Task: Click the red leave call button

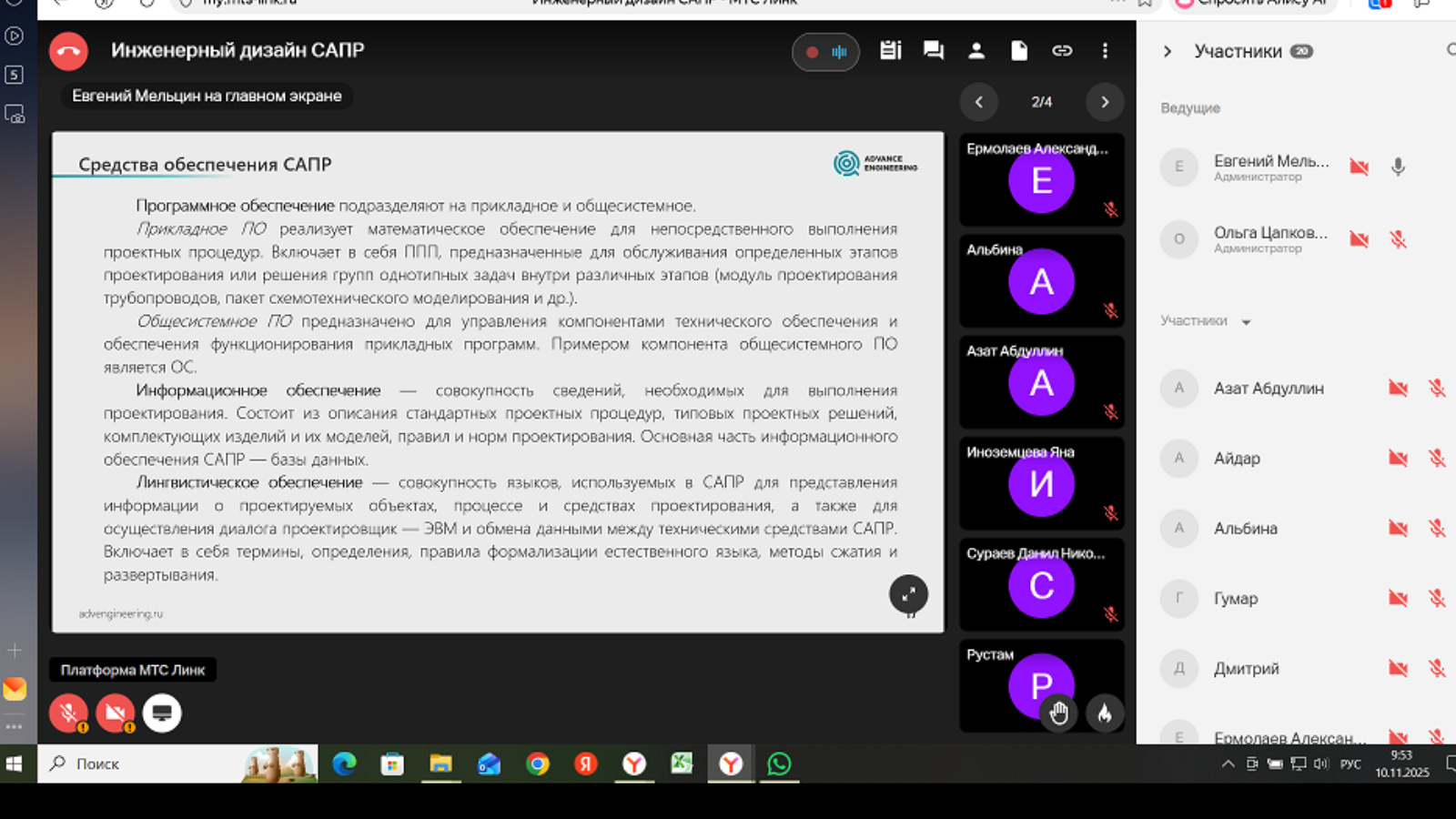Action: [68, 52]
